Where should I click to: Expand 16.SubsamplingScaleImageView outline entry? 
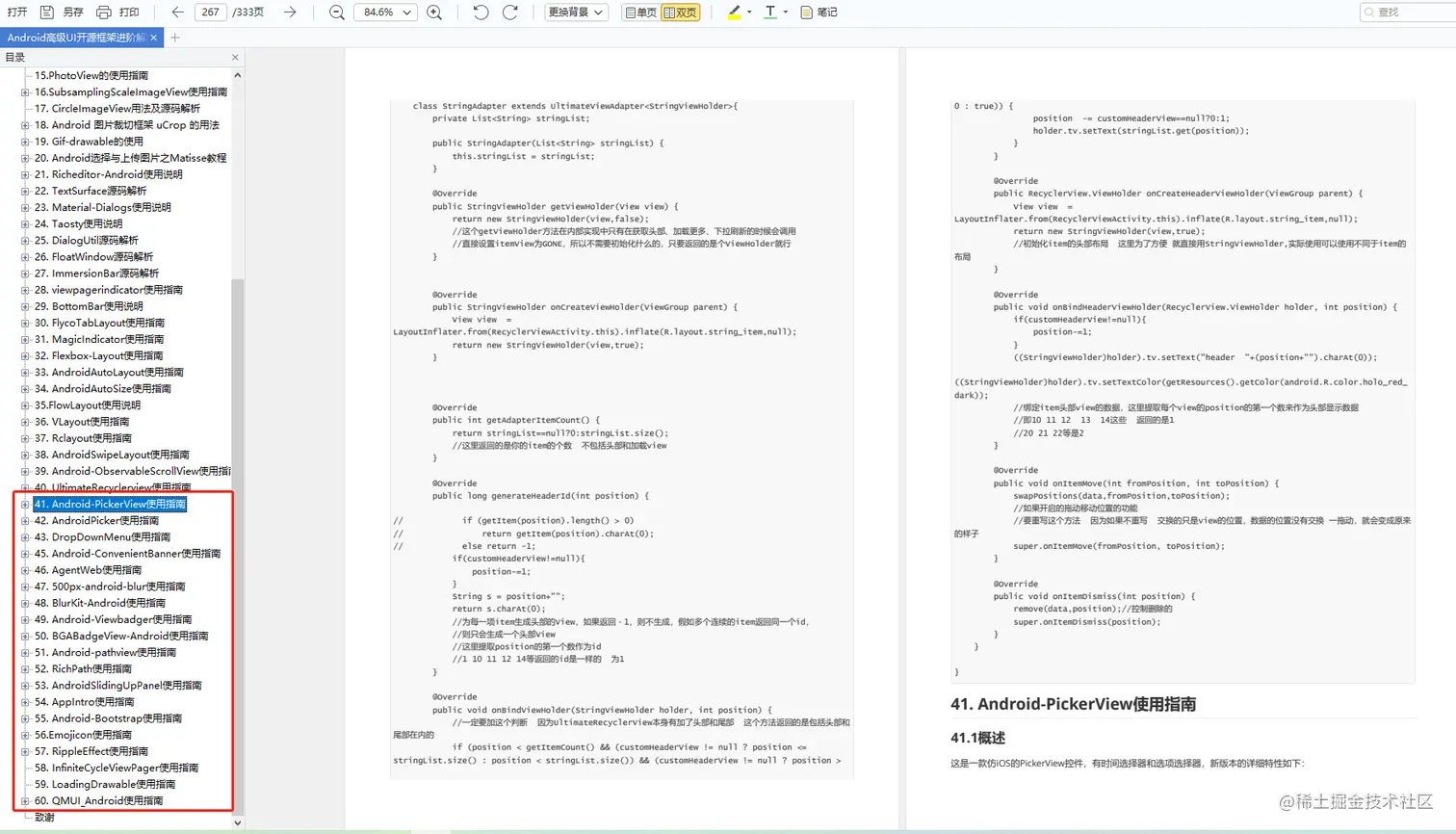(x=25, y=92)
